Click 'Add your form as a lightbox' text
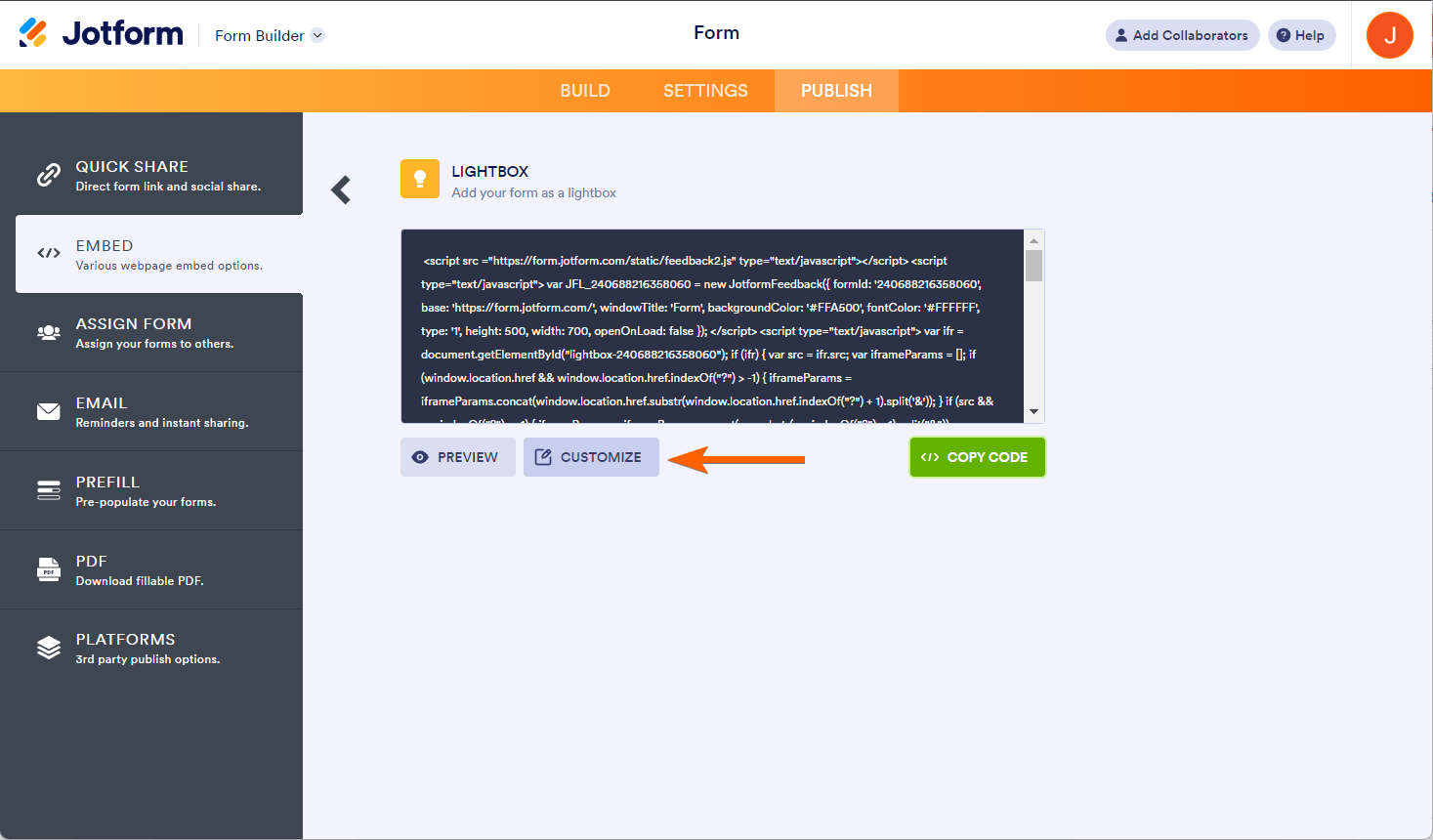 coord(533,193)
